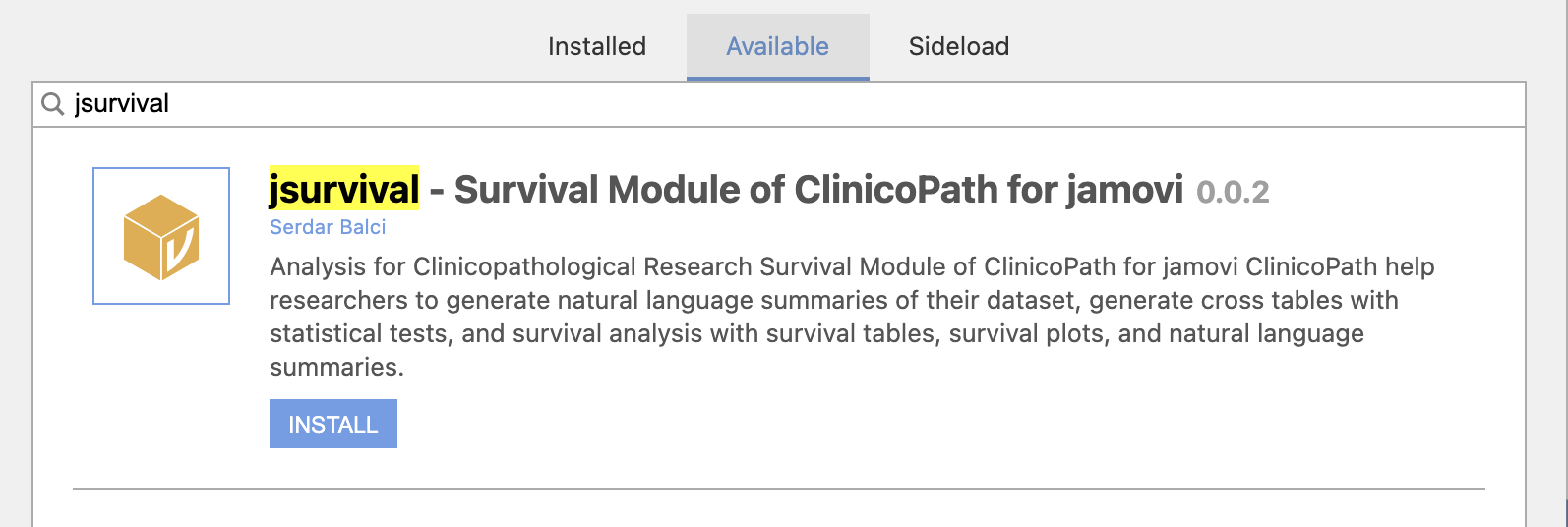Click the blue underline of Available tab
This screenshot has width=1568, height=527.
778,78
